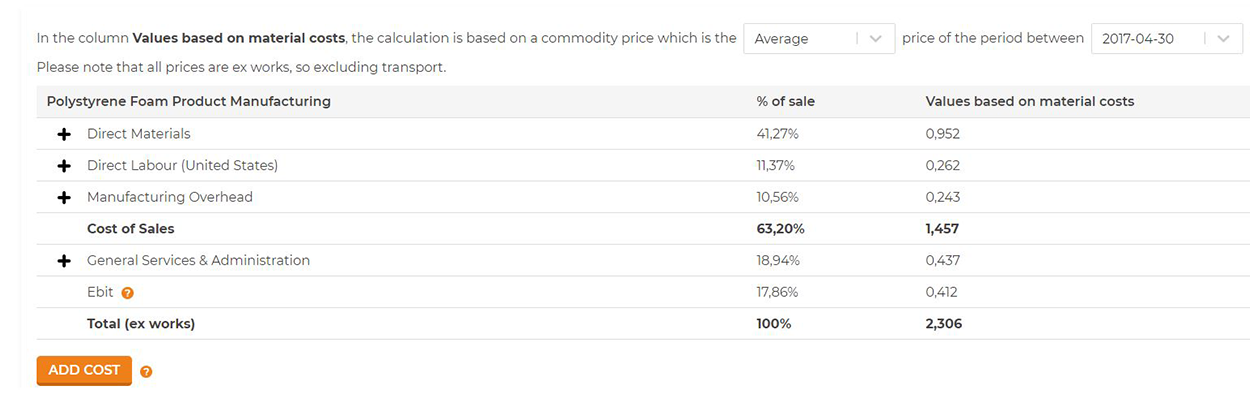Click 'Values based on material costs' column header

pyautogui.click(x=1029, y=102)
